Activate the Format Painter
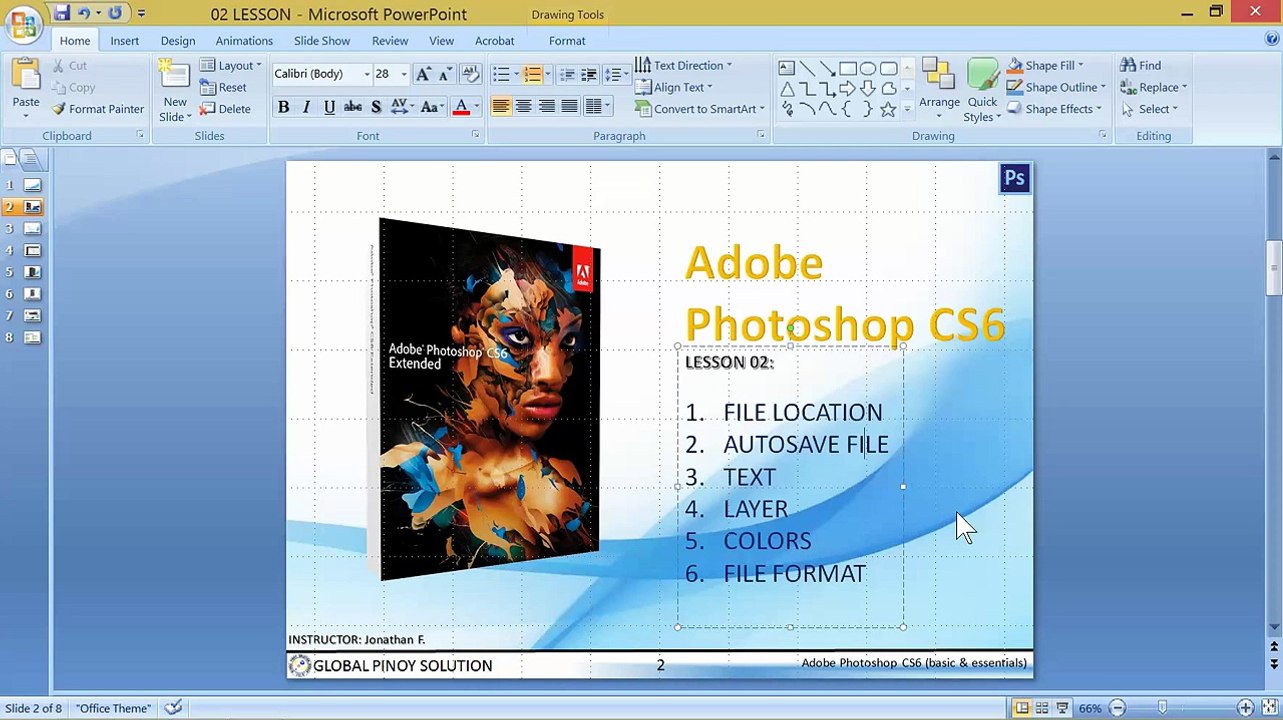1283x720 pixels. pos(98,109)
